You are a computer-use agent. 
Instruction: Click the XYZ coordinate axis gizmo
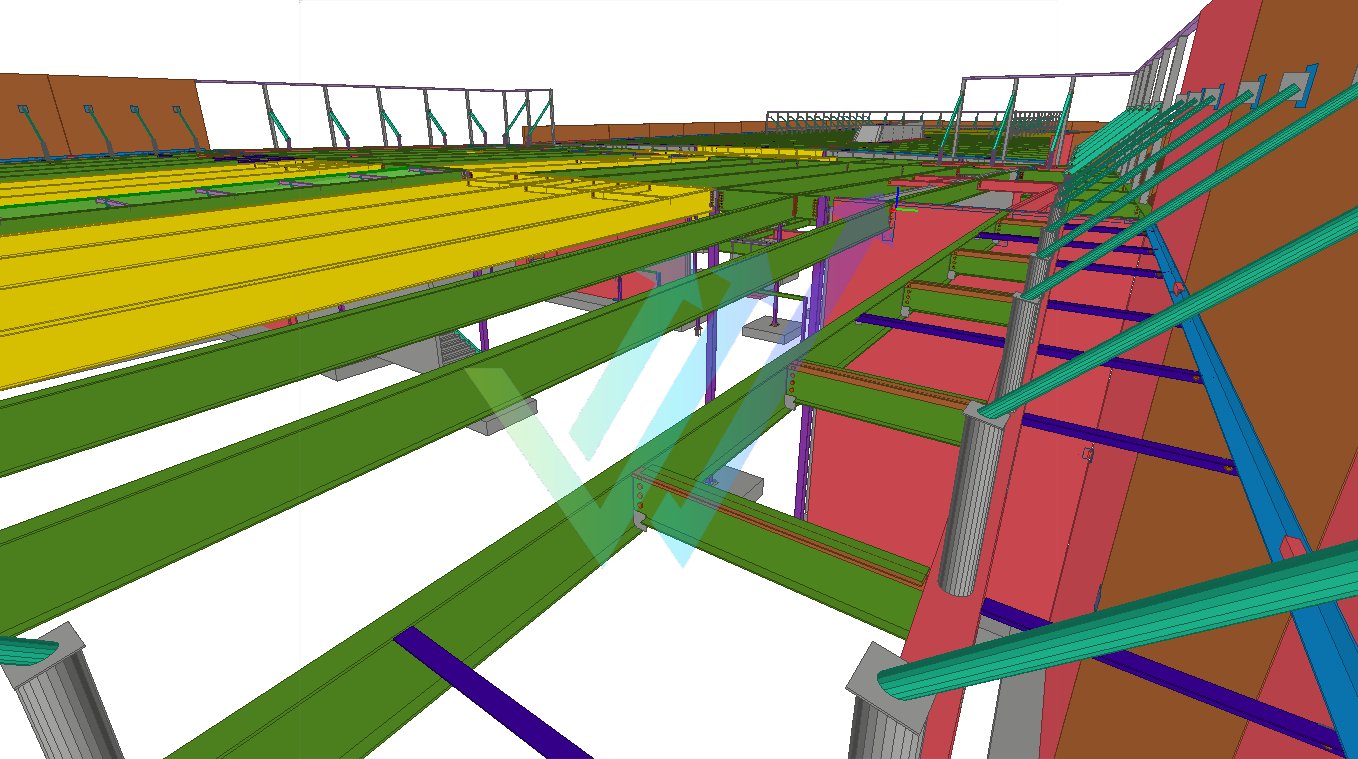(x=899, y=203)
